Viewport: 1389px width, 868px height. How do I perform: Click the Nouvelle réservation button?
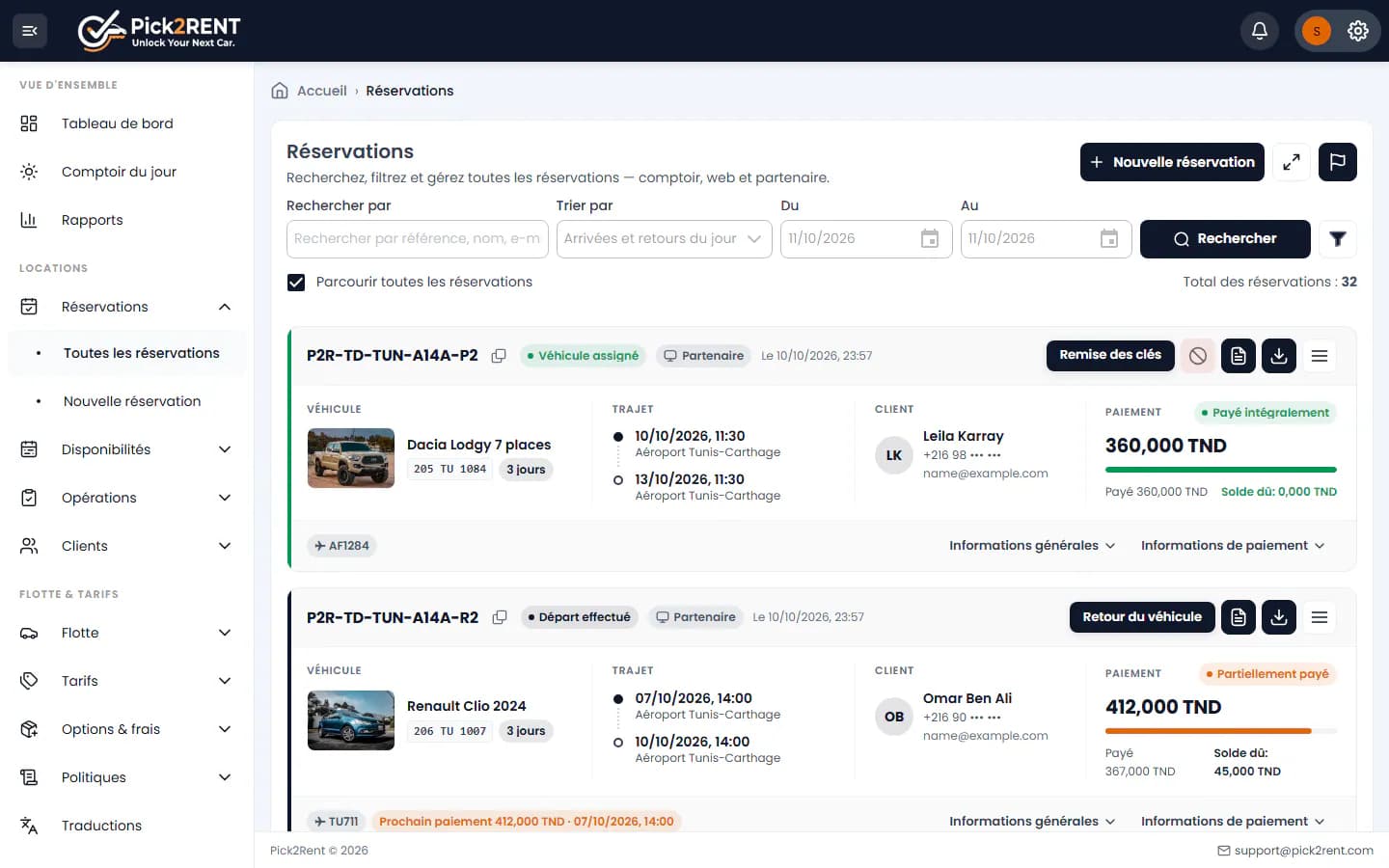coord(1172,162)
